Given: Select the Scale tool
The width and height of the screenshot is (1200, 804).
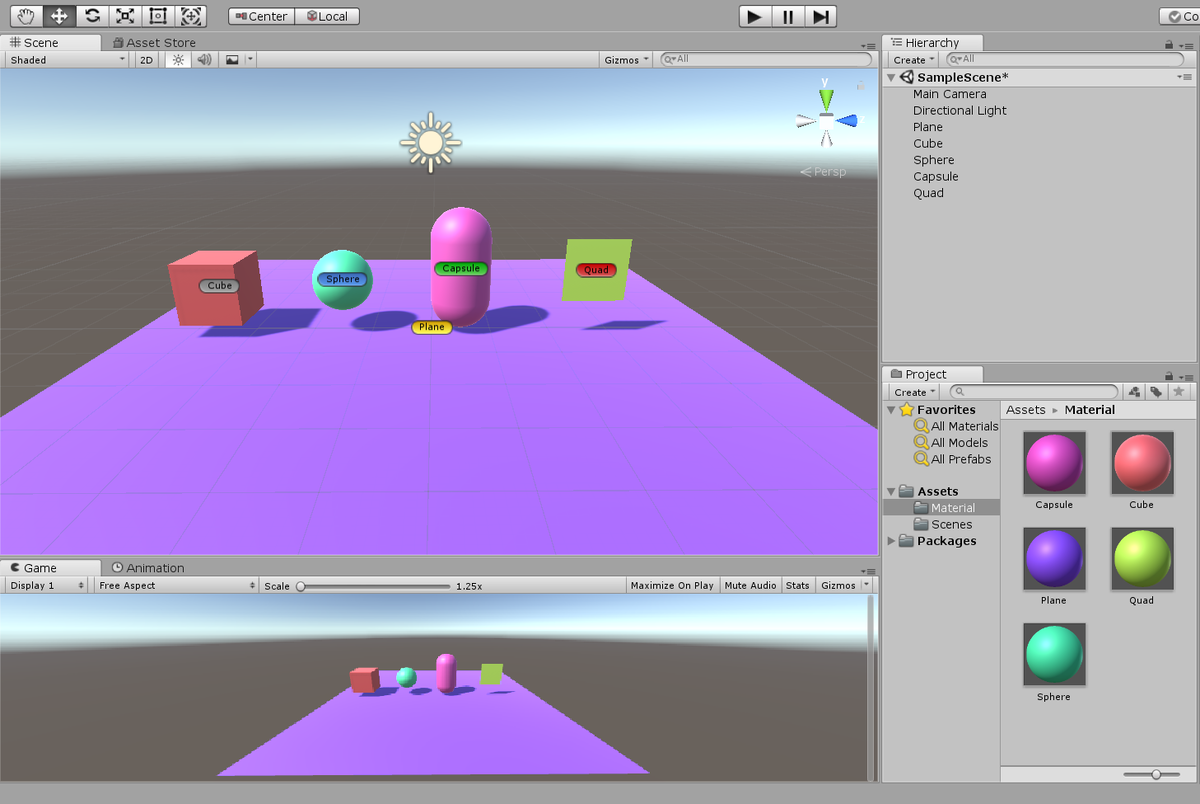Looking at the screenshot, I should pos(124,16).
